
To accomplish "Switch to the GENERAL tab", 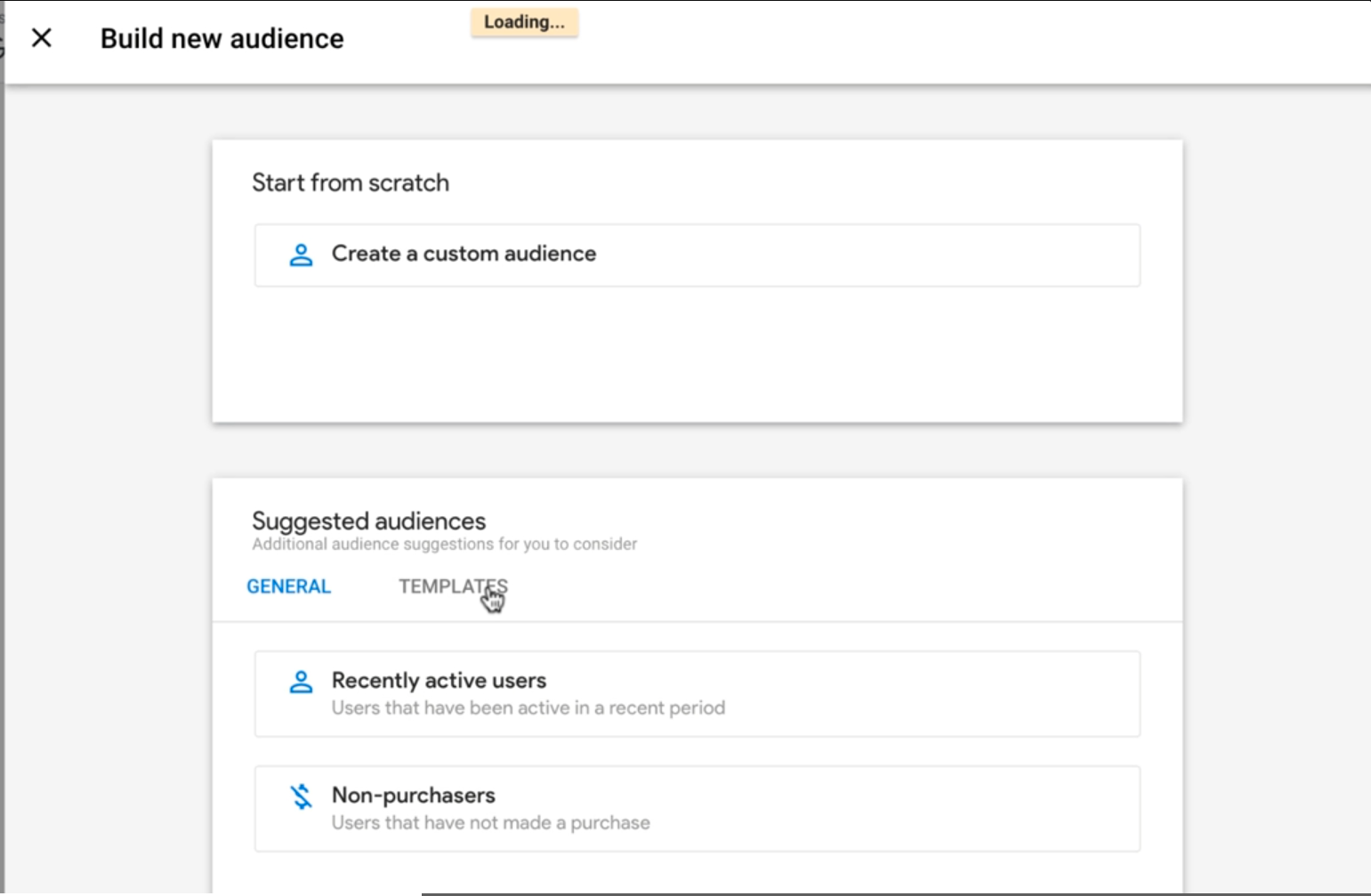I will click(288, 586).
